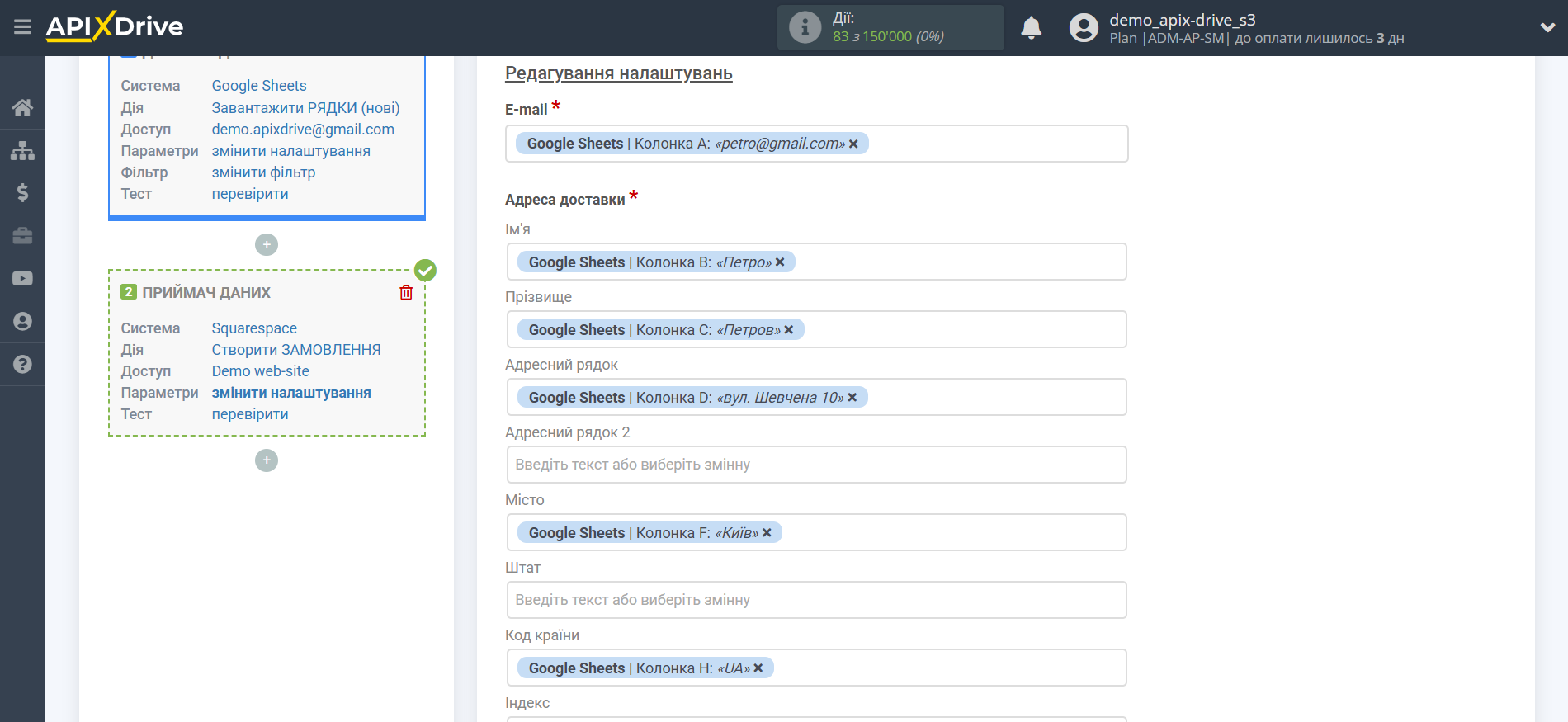The width and height of the screenshot is (1568, 722).
Task: Click the ApiX-Drive logo
Action: pyautogui.click(x=115, y=26)
